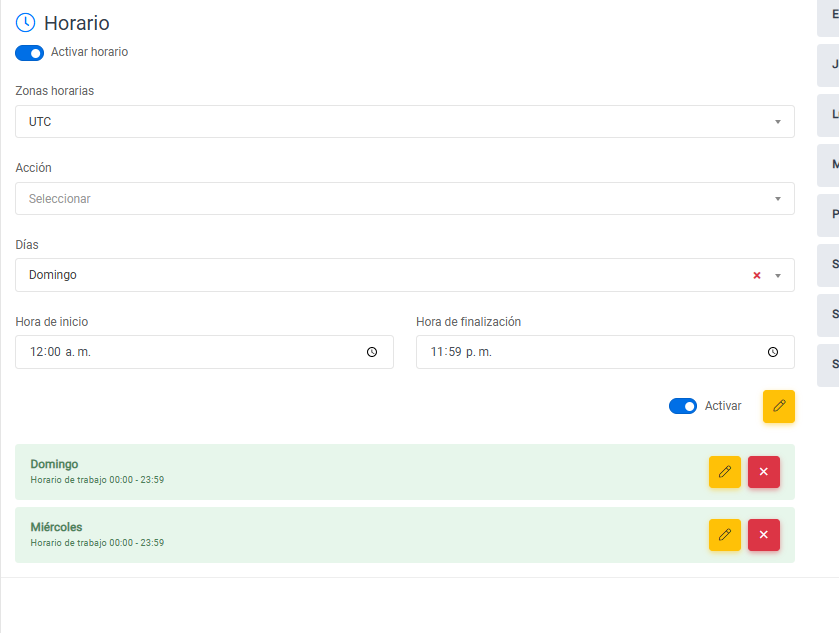
Task: Edit the Miércoles schedule with pencil icon
Action: (x=725, y=535)
